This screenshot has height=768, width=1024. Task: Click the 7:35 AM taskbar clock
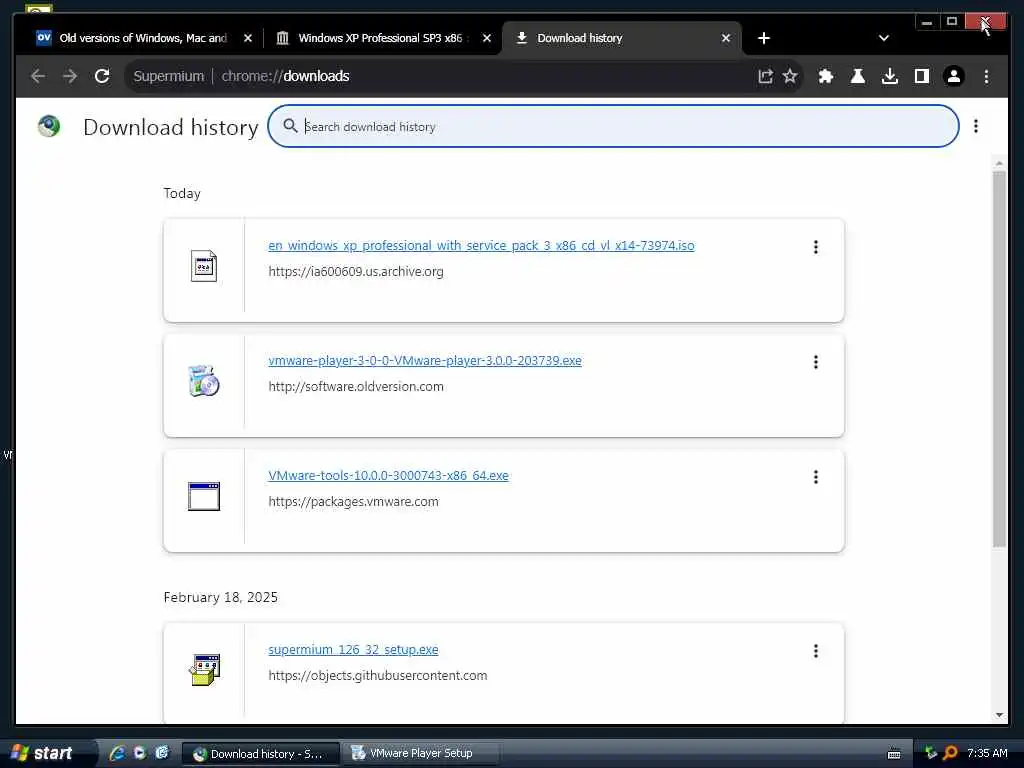[x=987, y=753]
